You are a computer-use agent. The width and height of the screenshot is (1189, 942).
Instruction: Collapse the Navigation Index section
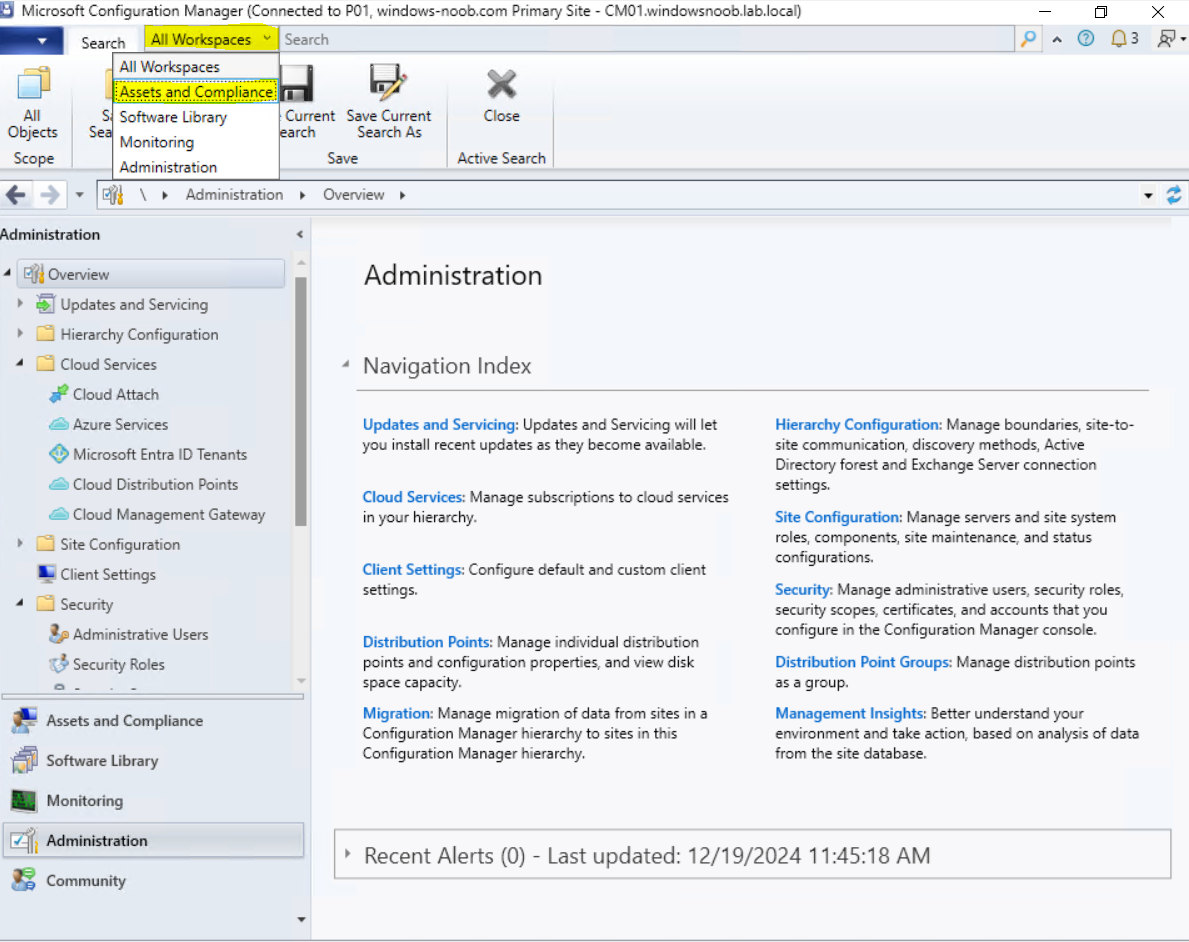point(346,365)
